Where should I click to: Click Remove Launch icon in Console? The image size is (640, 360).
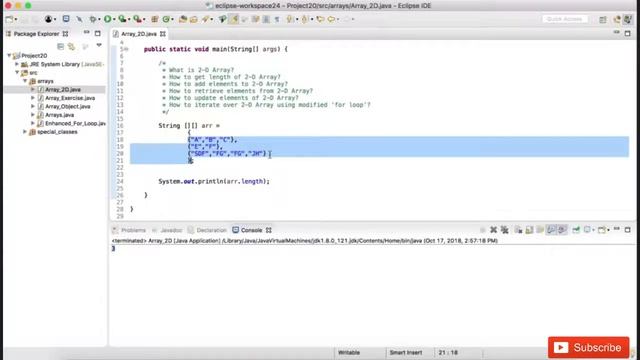tap(493, 230)
